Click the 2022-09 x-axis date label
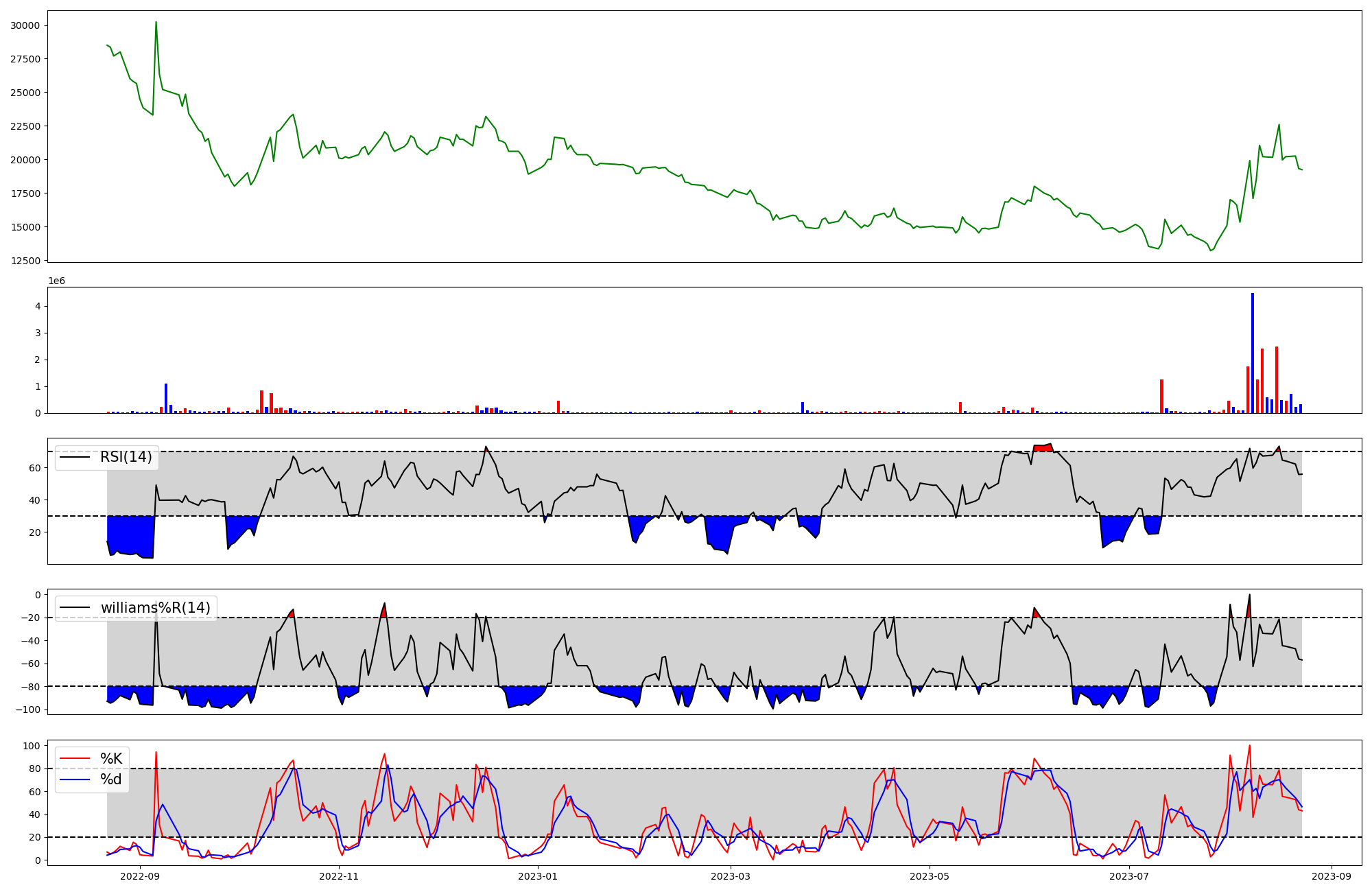 point(140,876)
